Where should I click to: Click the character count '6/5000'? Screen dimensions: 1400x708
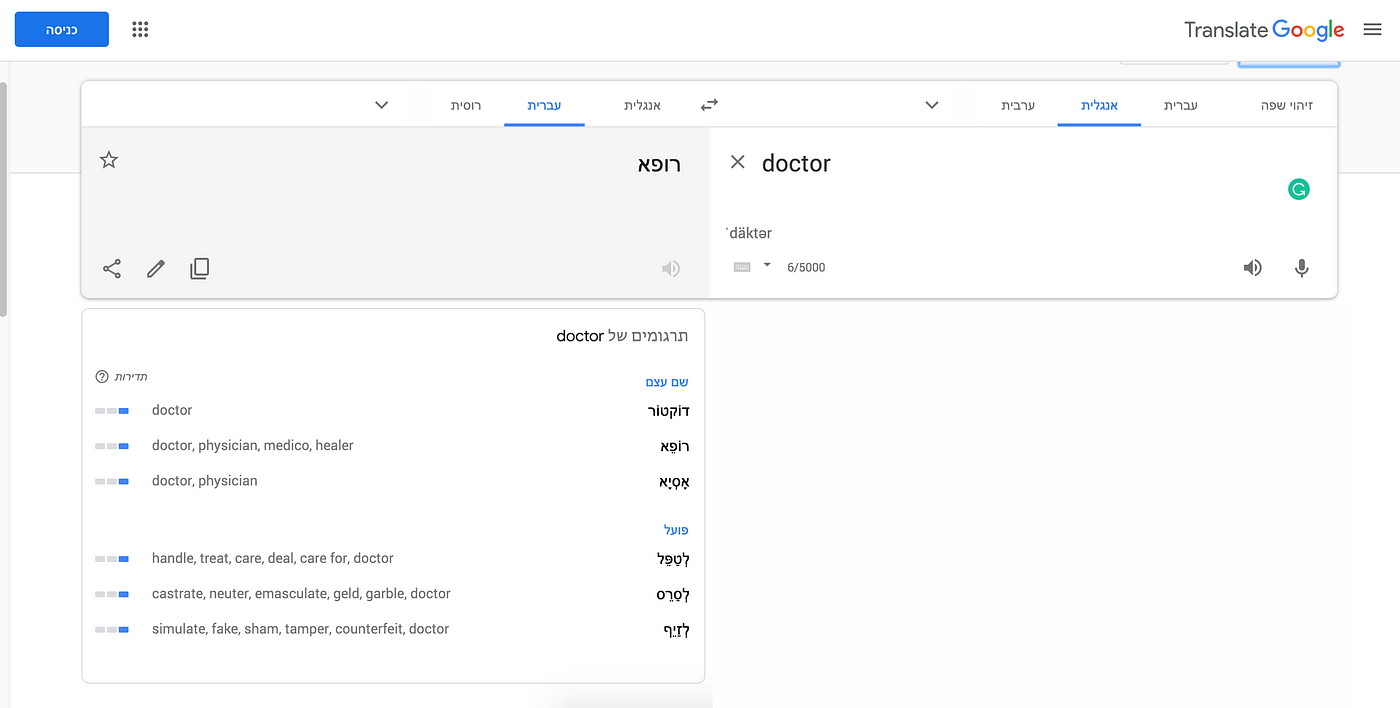click(806, 267)
